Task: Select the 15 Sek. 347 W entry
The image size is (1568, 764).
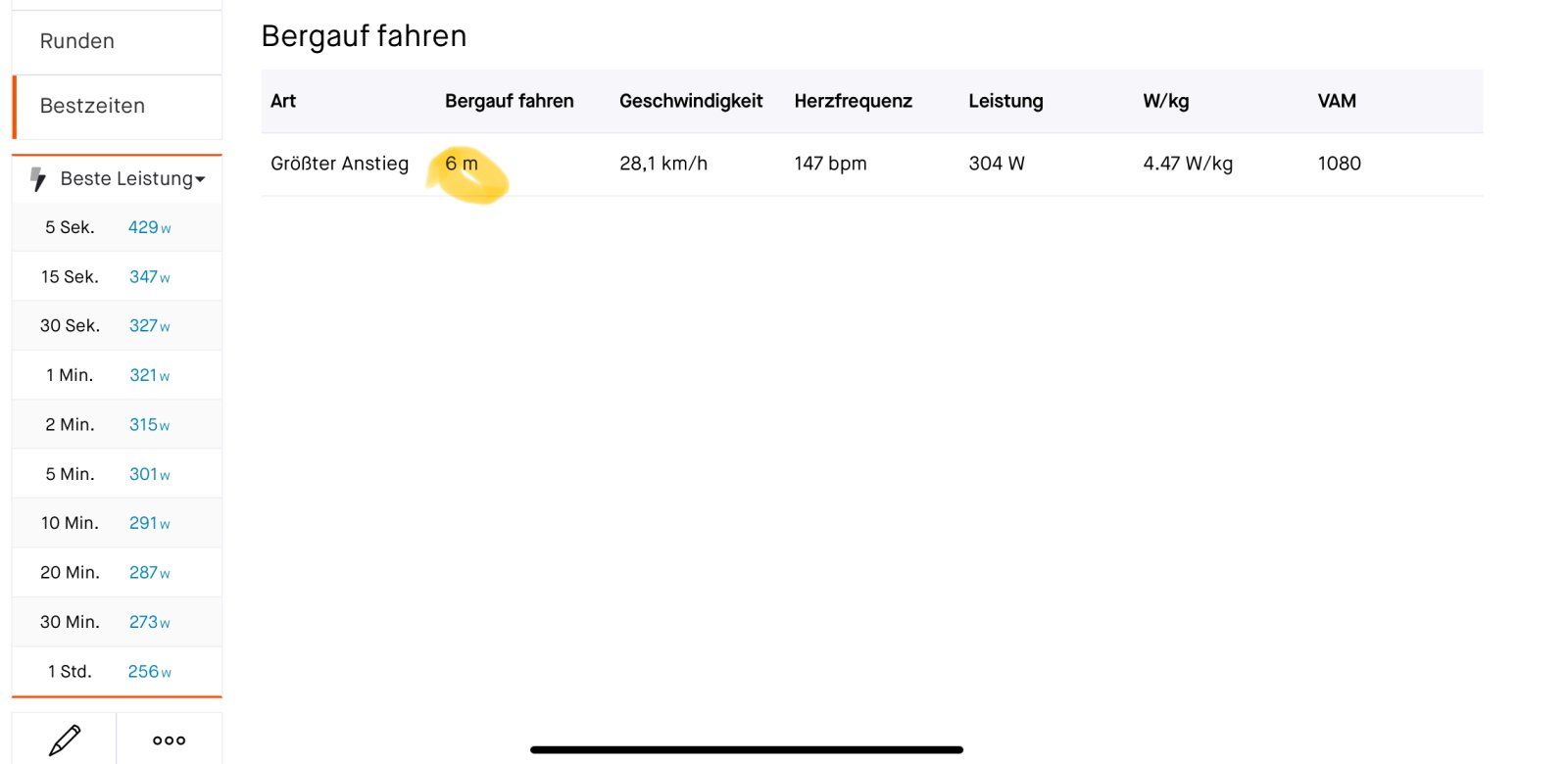Action: pyautogui.click(x=117, y=277)
